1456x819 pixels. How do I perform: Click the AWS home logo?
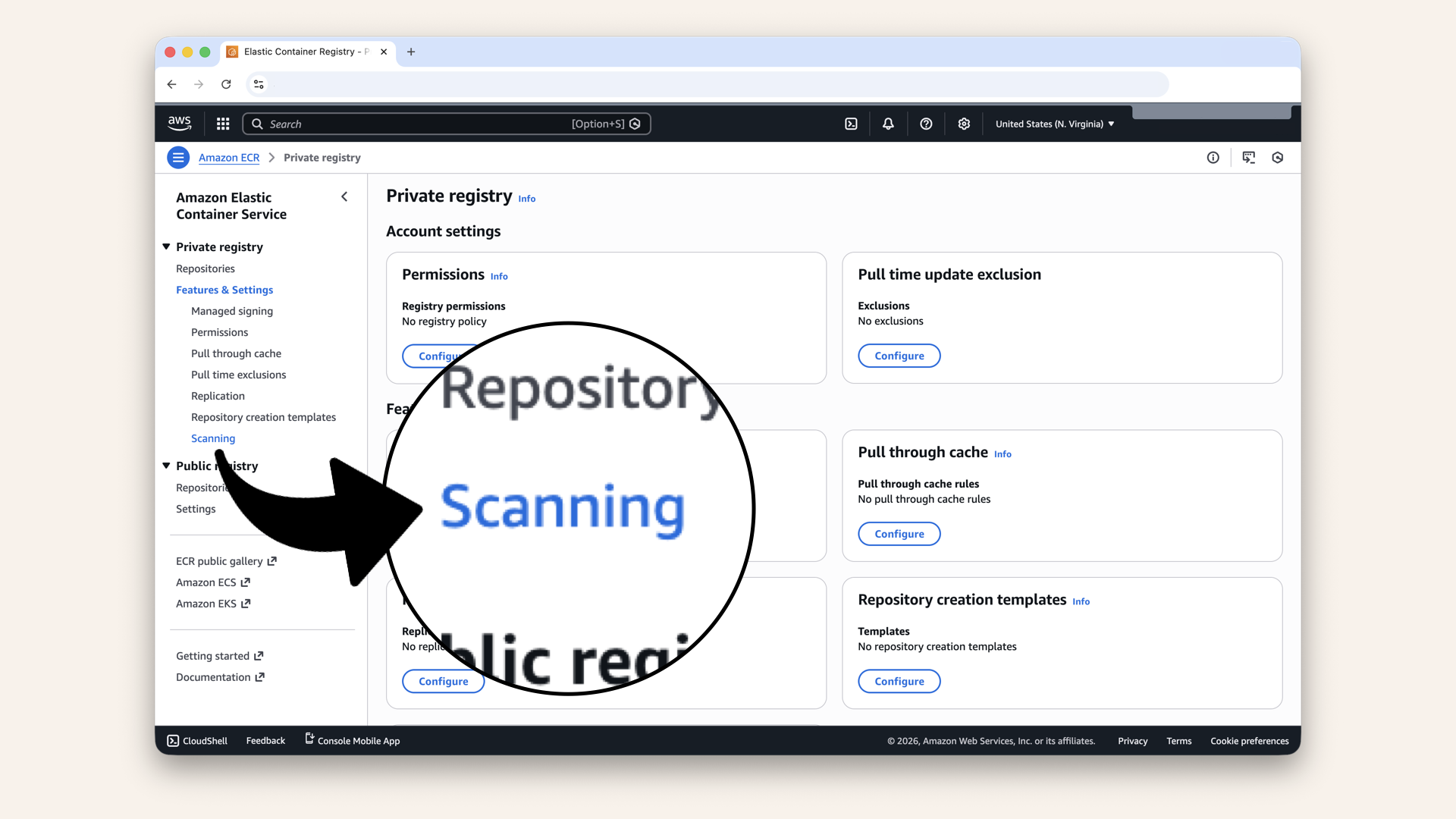tap(179, 123)
